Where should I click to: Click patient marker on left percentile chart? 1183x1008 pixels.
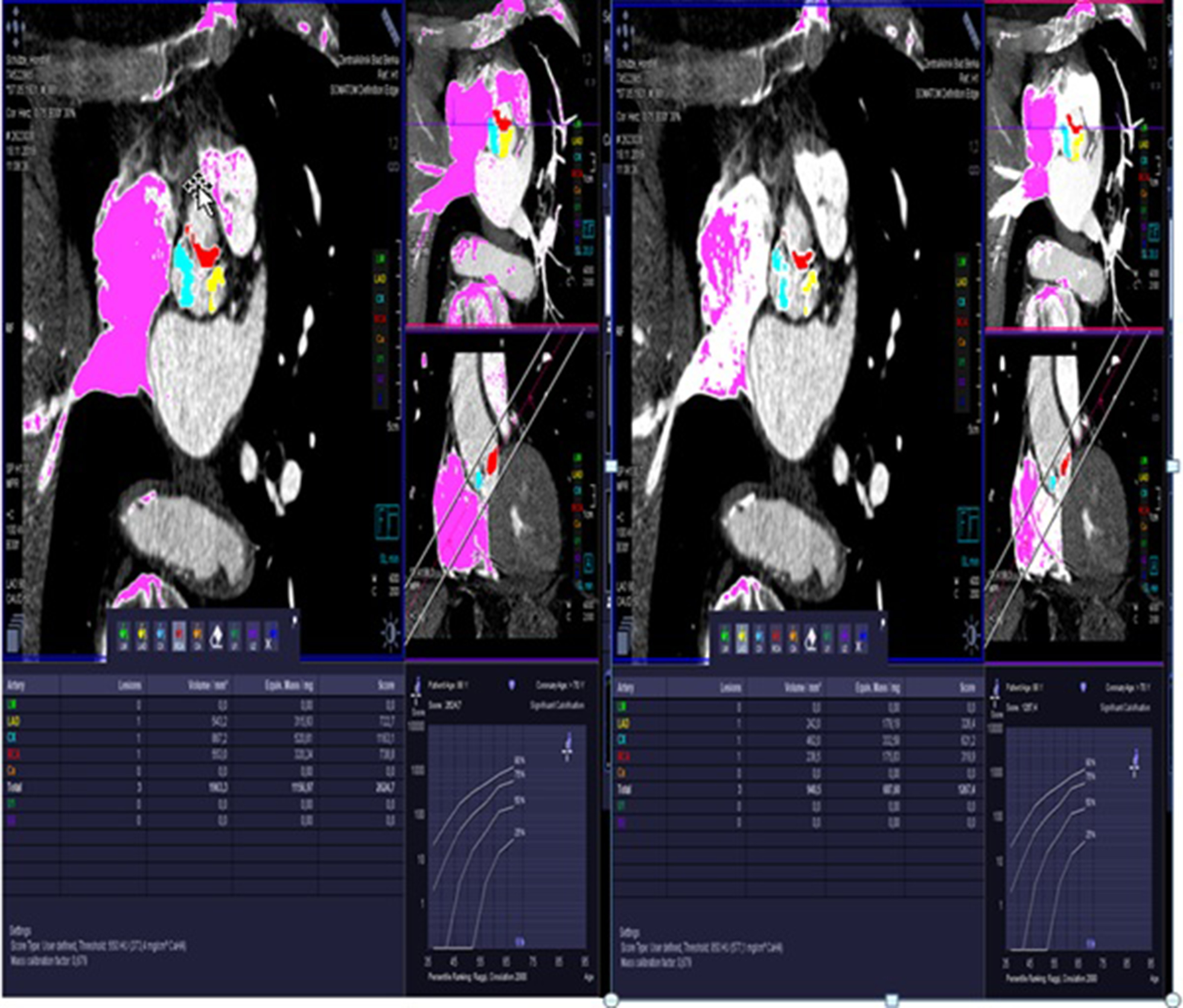pyautogui.click(x=567, y=747)
